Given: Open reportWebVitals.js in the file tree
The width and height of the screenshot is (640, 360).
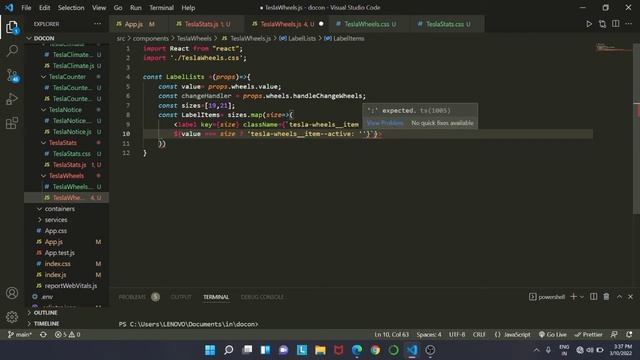Looking at the screenshot, I should click(x=71, y=286).
